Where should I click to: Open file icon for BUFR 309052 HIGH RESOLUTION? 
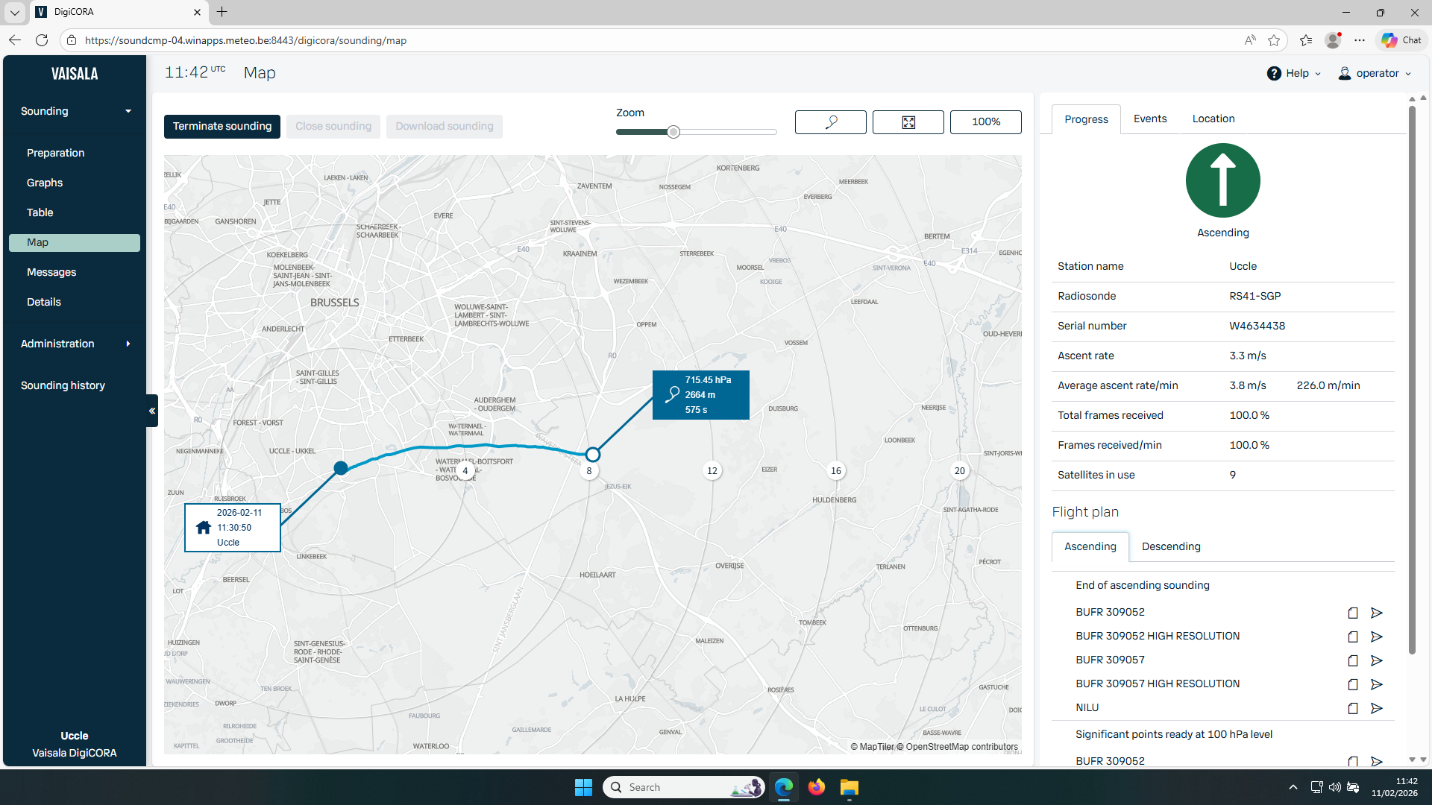click(x=1352, y=636)
